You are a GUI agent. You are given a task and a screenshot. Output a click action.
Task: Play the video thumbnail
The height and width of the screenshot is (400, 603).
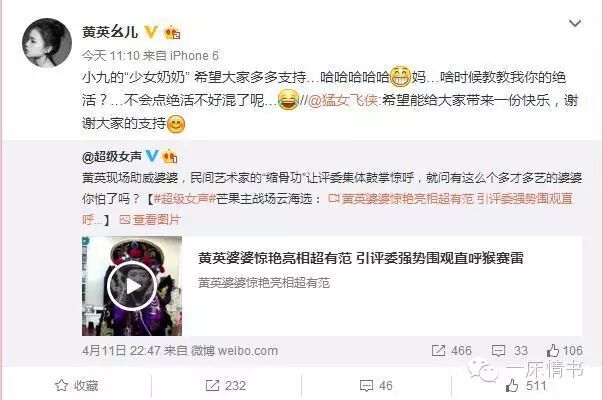pyautogui.click(x=132, y=286)
